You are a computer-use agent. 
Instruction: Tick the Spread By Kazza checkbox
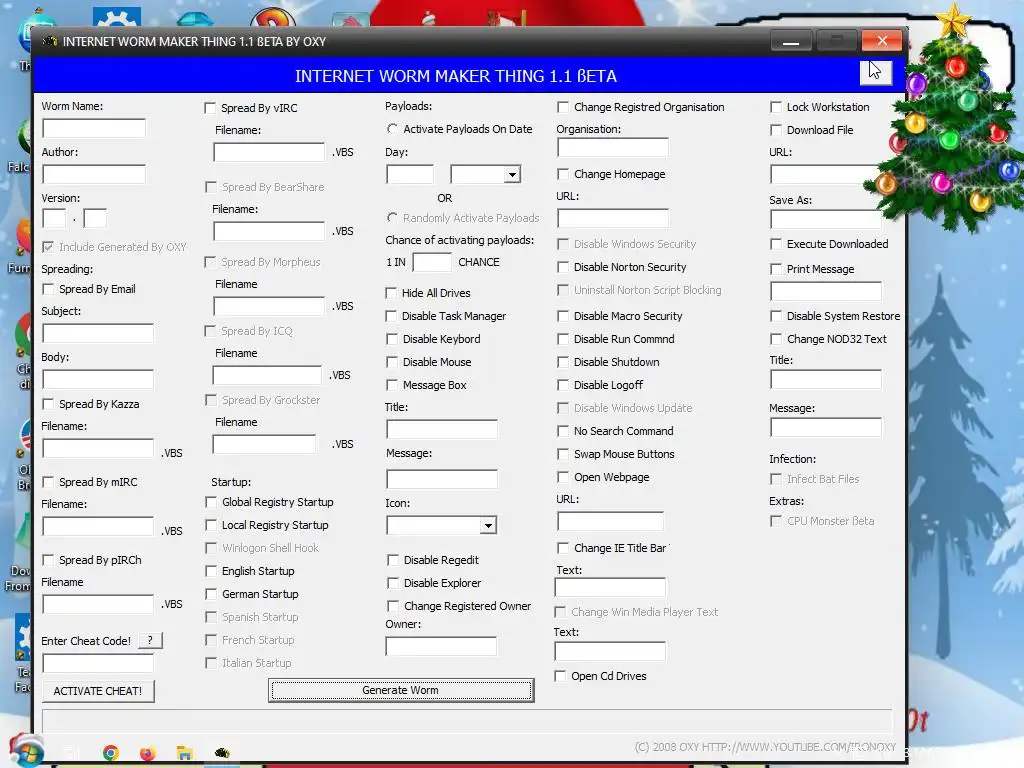(48, 404)
